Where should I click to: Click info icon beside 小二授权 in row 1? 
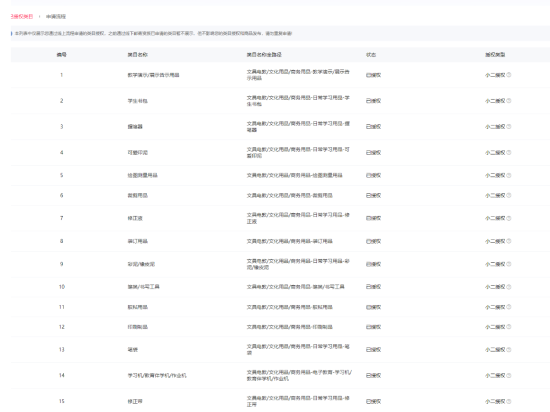click(509, 75)
